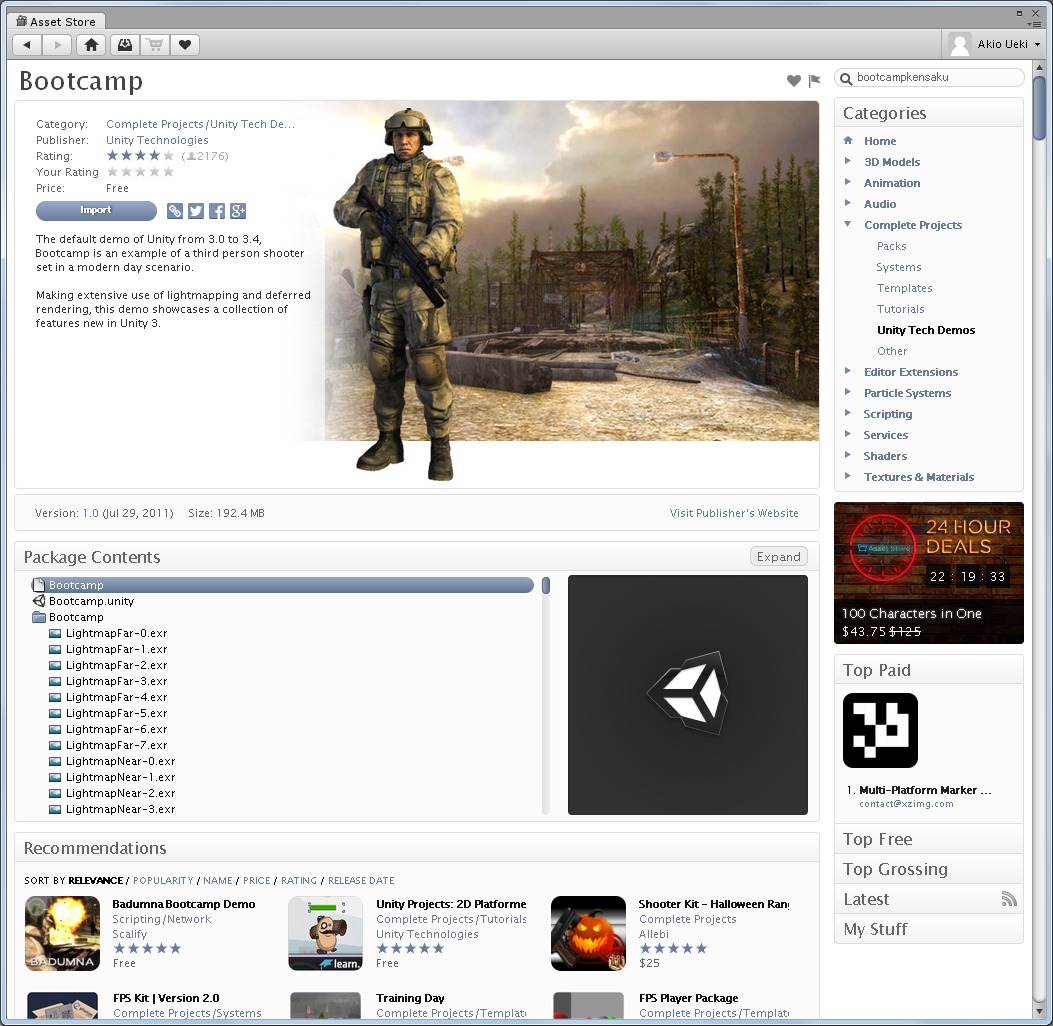
Task: Open the Tutorials subcategory
Action: point(901,309)
